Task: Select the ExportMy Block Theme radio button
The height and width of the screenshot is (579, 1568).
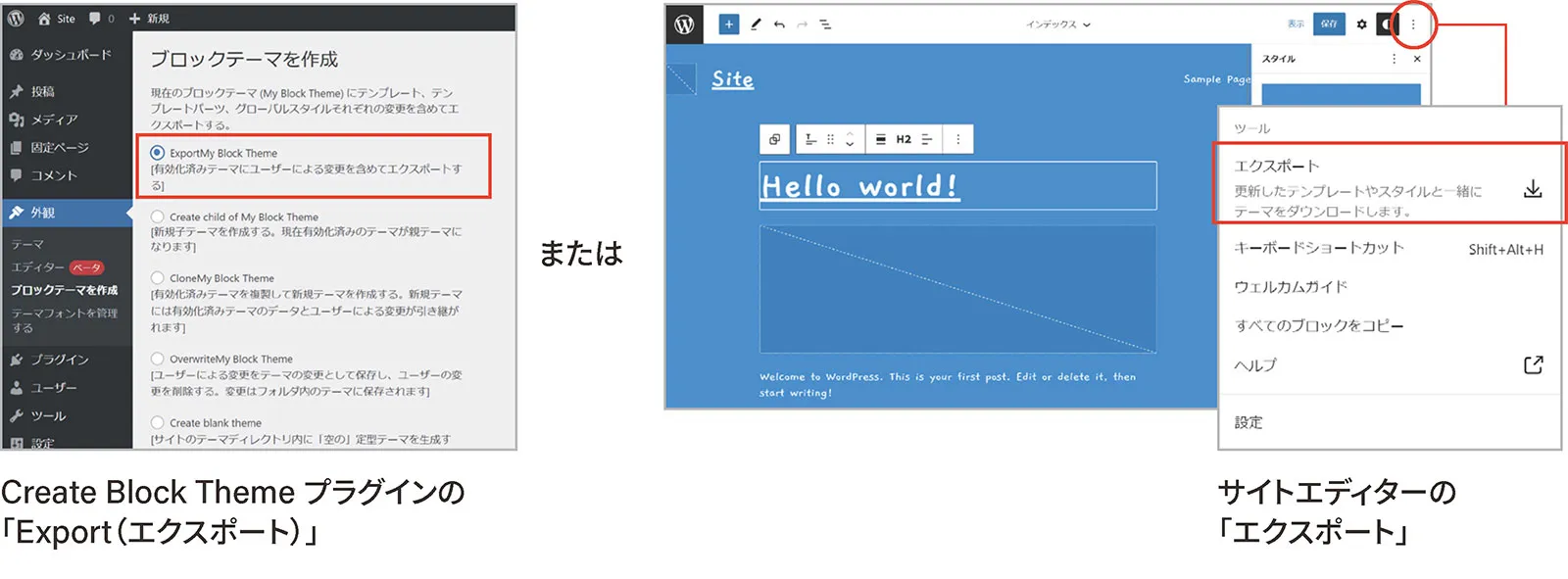Action: [x=158, y=153]
